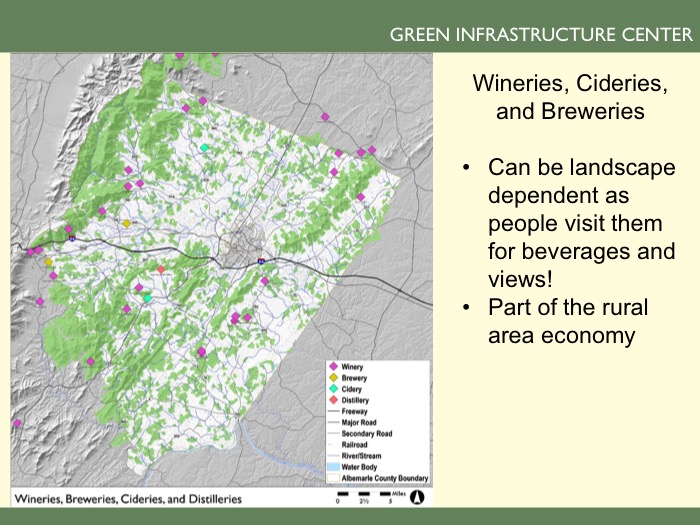Click the Albemarle County Boundary legend swatch
700x525 pixels.
pos(332,478)
